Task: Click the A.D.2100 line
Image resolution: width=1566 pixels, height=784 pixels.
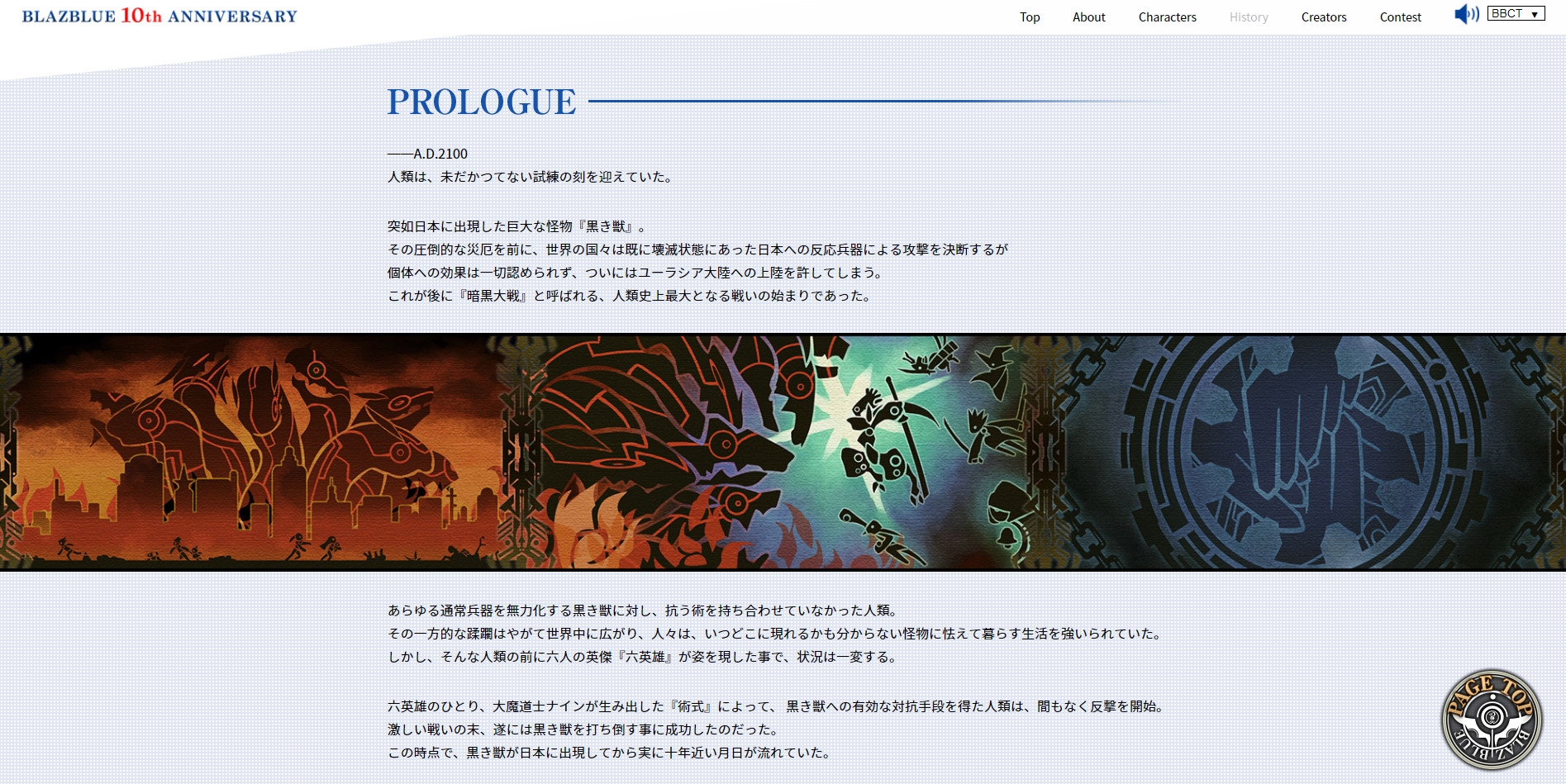Action: tap(428, 154)
